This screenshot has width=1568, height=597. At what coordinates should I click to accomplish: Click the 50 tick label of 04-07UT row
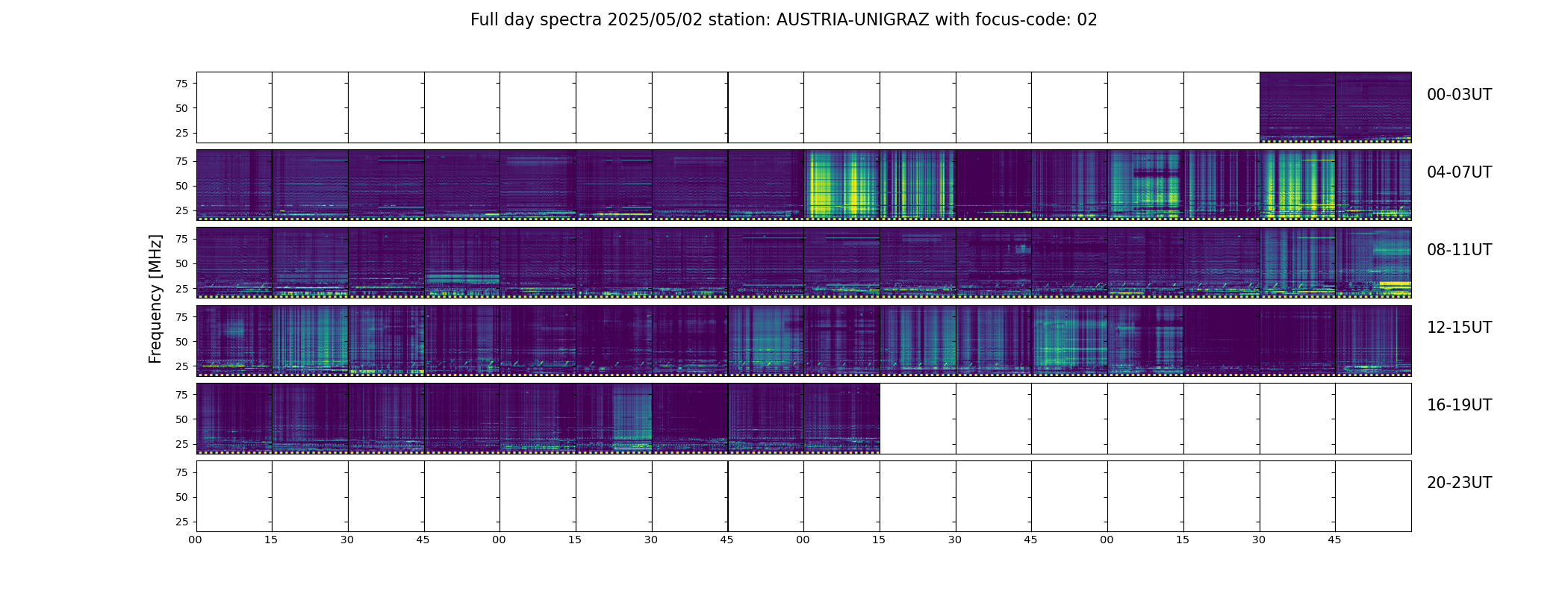tap(181, 186)
